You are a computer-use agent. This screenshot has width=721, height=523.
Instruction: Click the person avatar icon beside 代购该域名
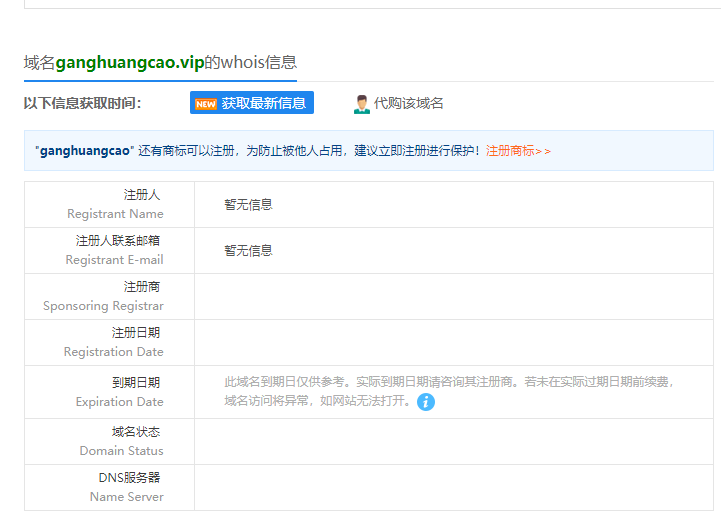pyautogui.click(x=361, y=104)
